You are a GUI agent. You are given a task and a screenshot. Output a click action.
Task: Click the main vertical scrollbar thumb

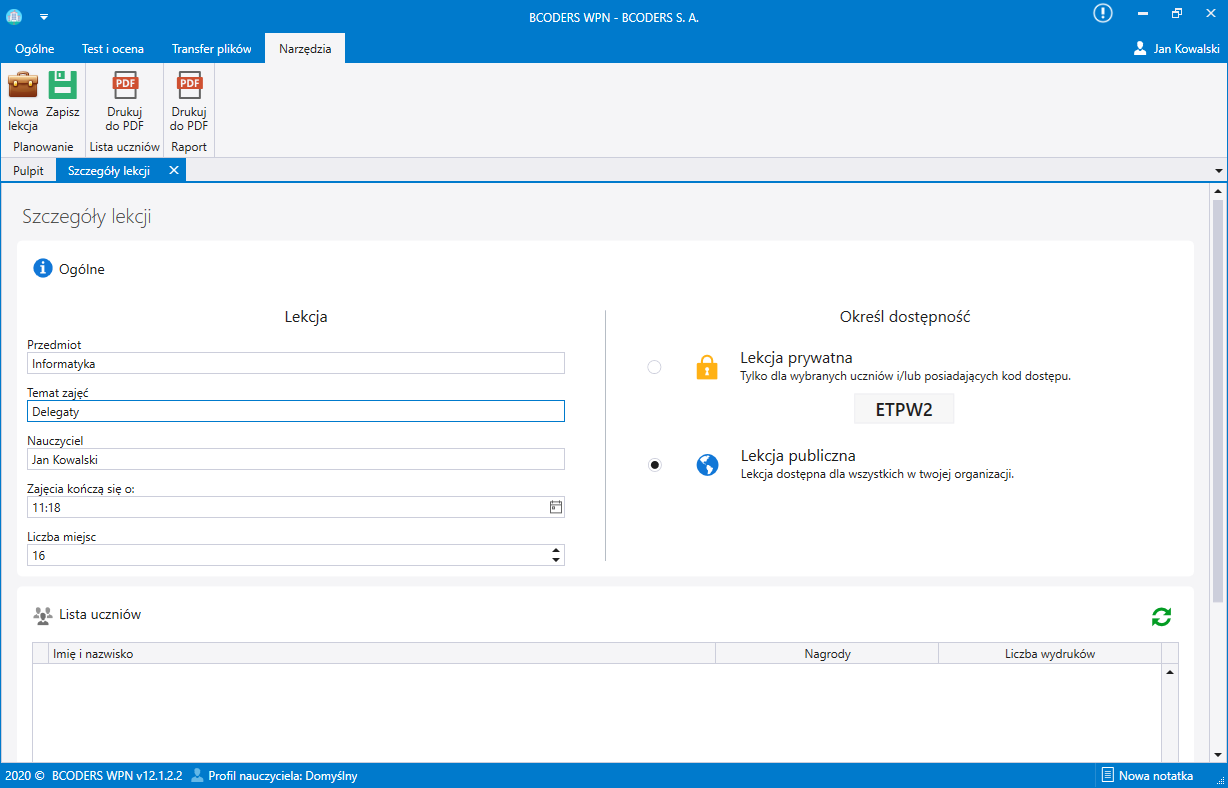(x=1218, y=401)
